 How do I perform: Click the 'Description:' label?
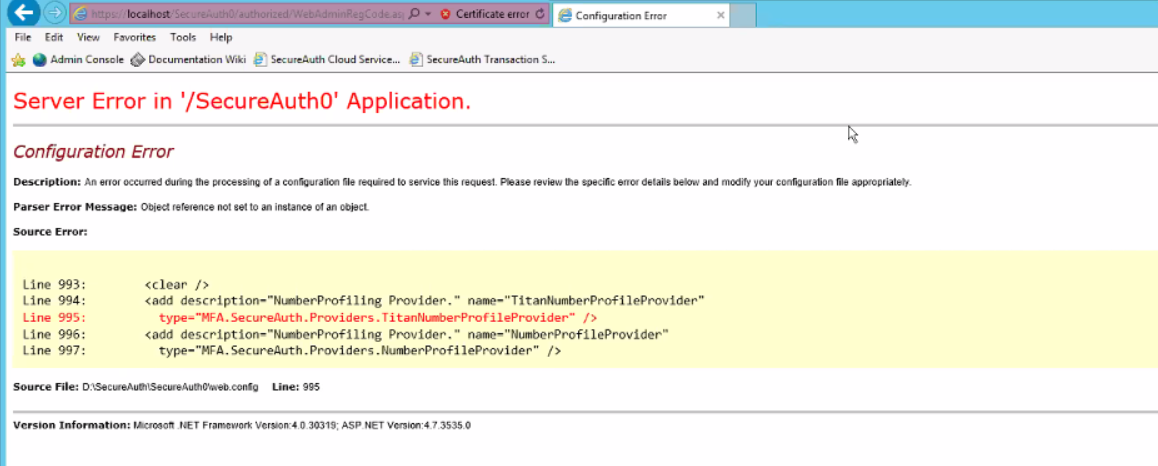pyautogui.click(x=47, y=182)
